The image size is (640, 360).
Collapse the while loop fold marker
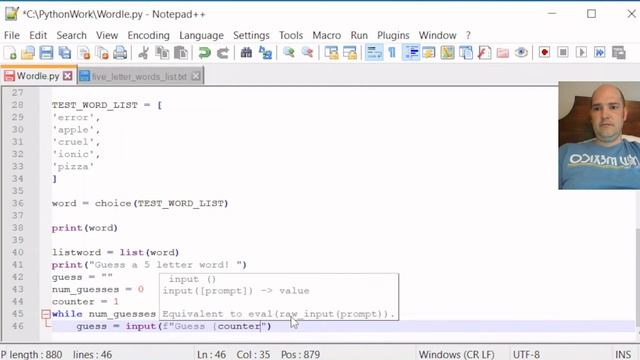tap(46, 314)
